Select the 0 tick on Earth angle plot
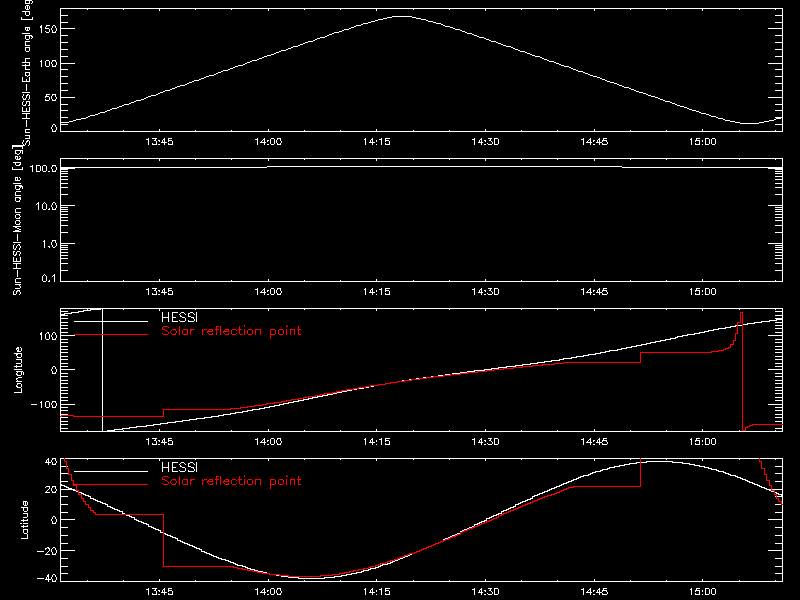This screenshot has height=600, width=800. click(54, 128)
